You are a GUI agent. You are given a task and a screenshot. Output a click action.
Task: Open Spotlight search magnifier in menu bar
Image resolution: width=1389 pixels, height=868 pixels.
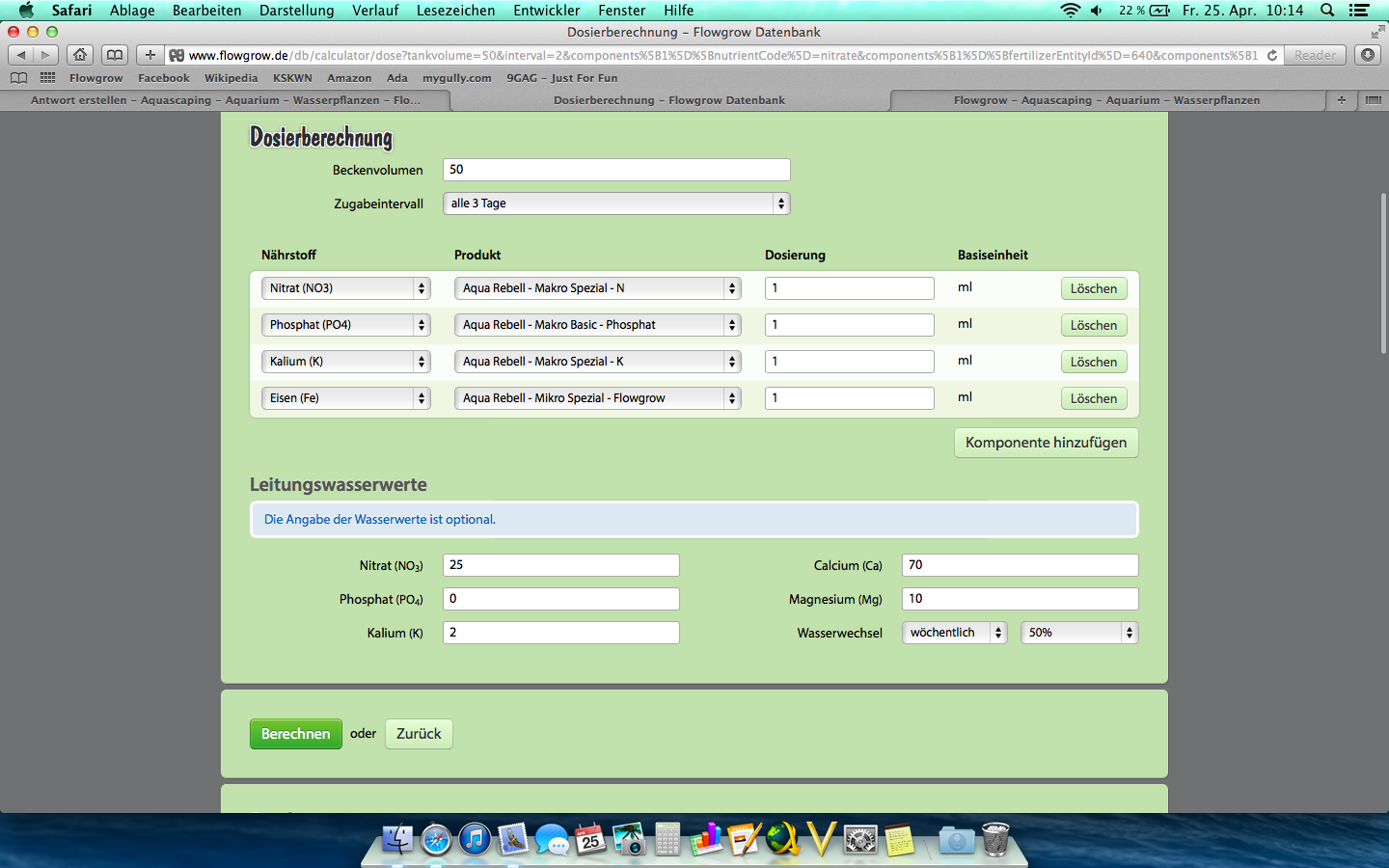coord(1327,11)
